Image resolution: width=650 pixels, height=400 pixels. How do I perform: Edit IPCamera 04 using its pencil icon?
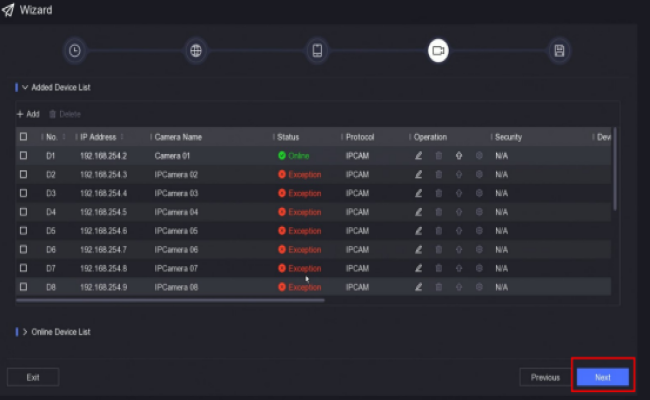[419, 212]
